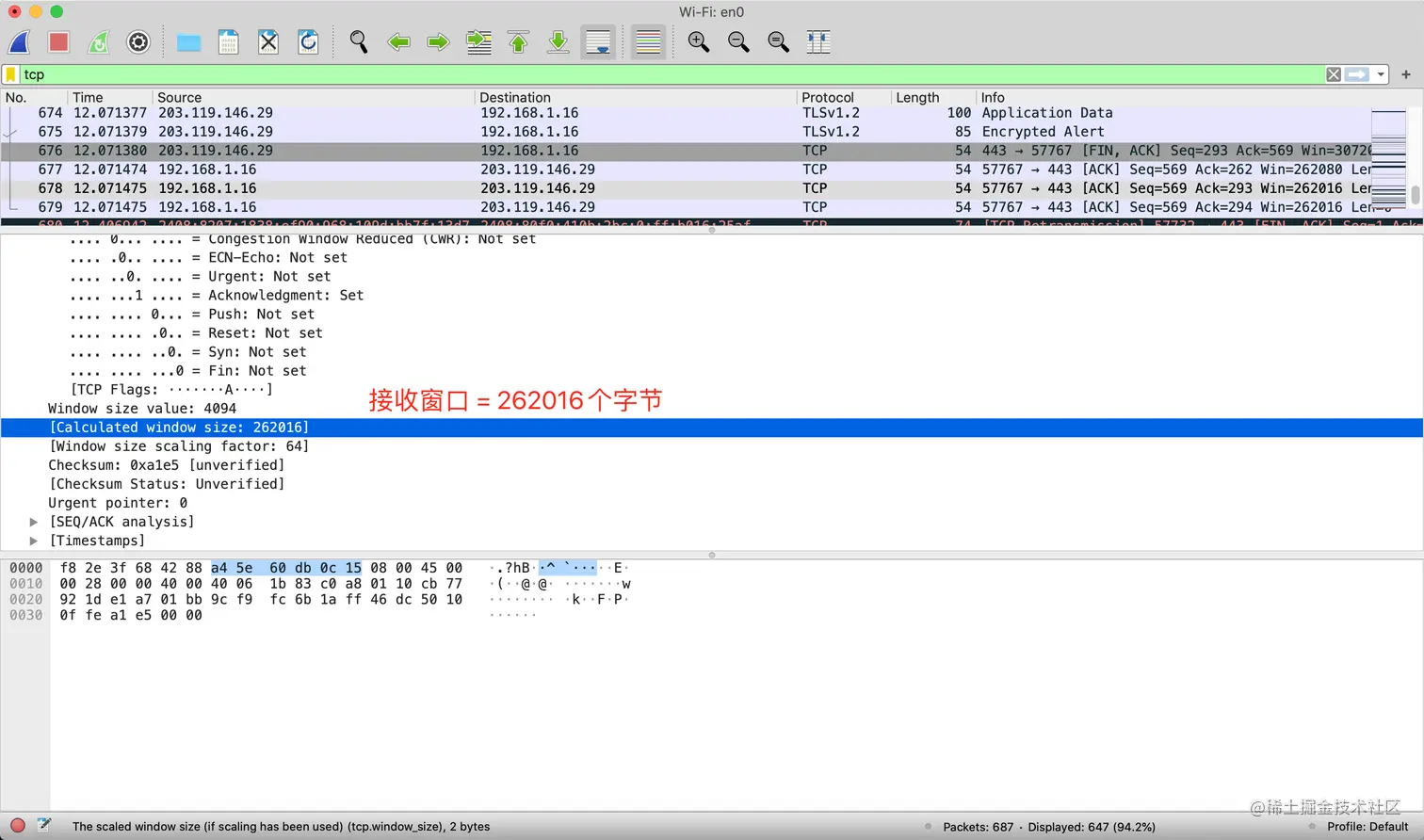The height and width of the screenshot is (840, 1424).
Task: Jump to the last packet
Action: [x=558, y=42]
